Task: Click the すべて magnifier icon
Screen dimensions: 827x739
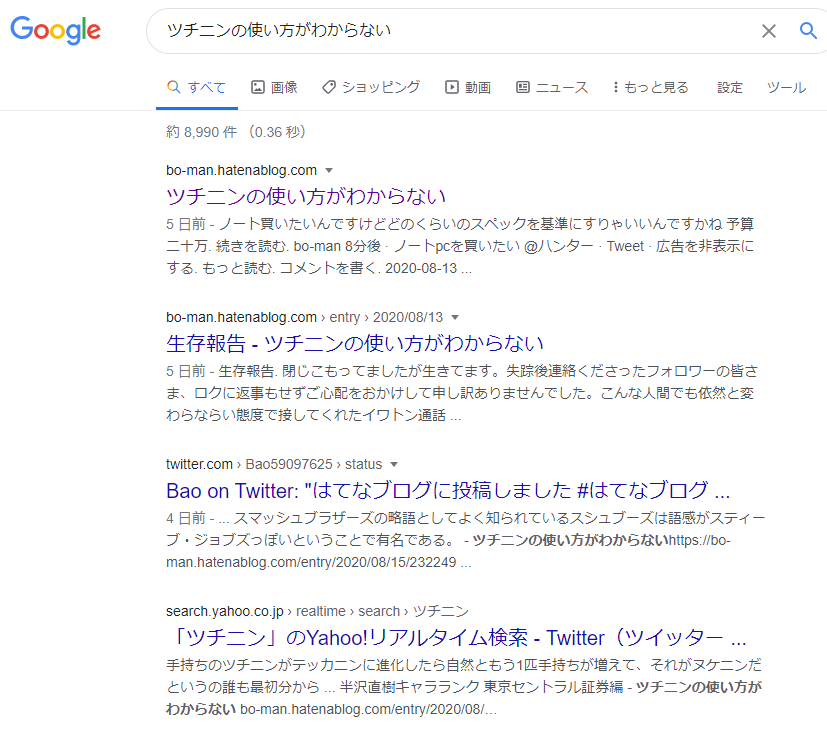Action: (174, 87)
